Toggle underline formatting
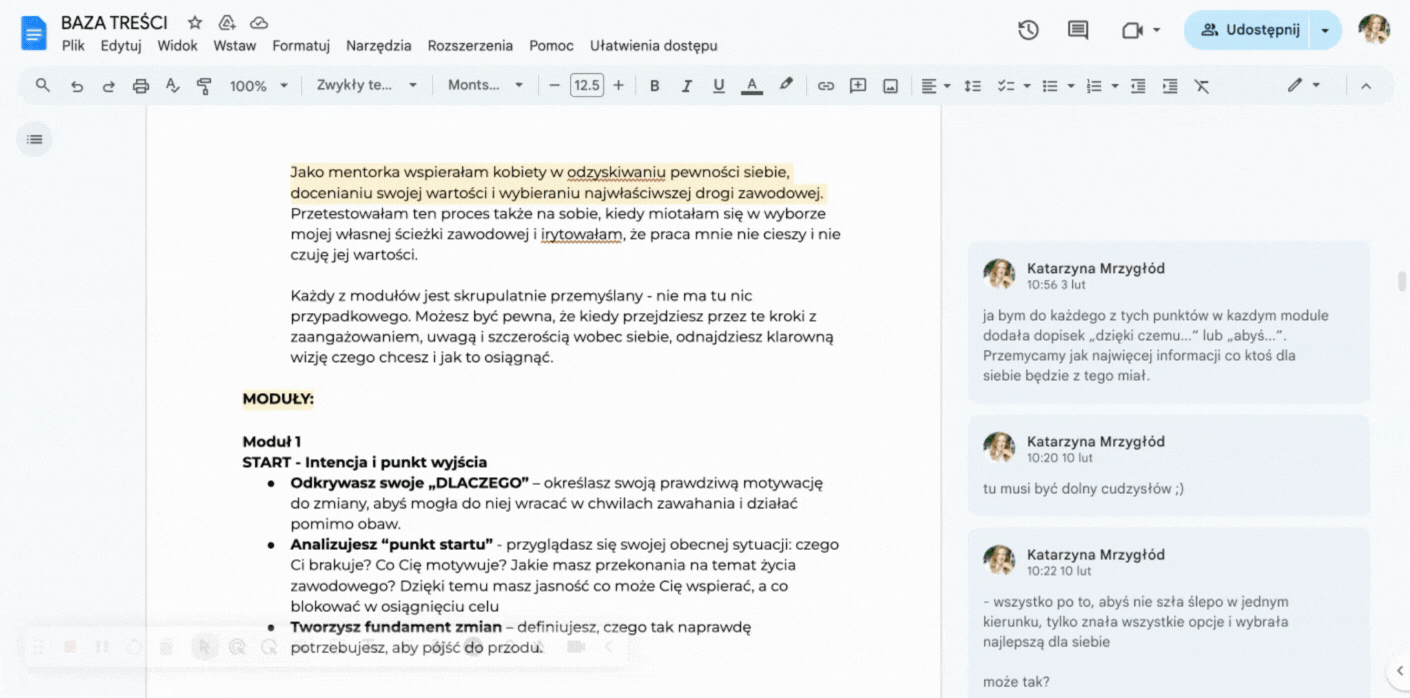Image resolution: width=1410 pixels, height=698 pixels. coord(718,86)
